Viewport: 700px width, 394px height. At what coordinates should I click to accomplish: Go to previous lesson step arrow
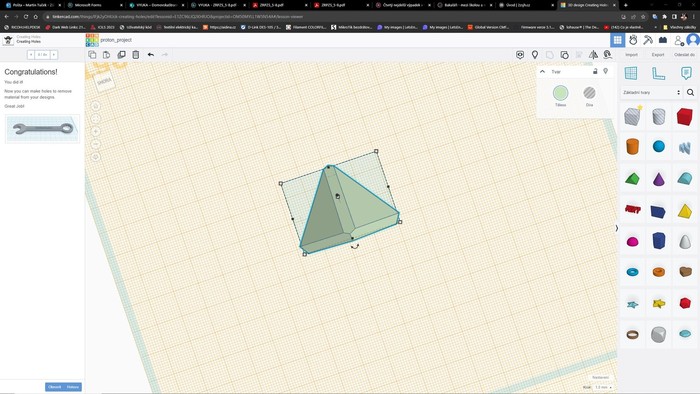point(31,54)
